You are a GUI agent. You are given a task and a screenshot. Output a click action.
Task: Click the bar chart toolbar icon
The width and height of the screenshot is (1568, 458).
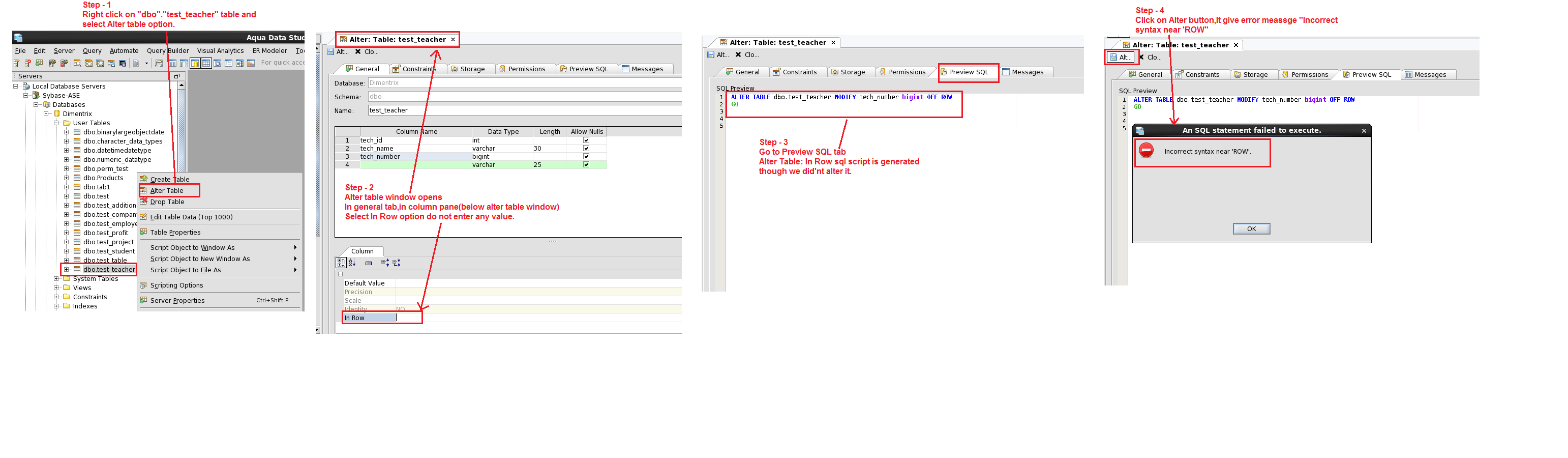tap(251, 63)
